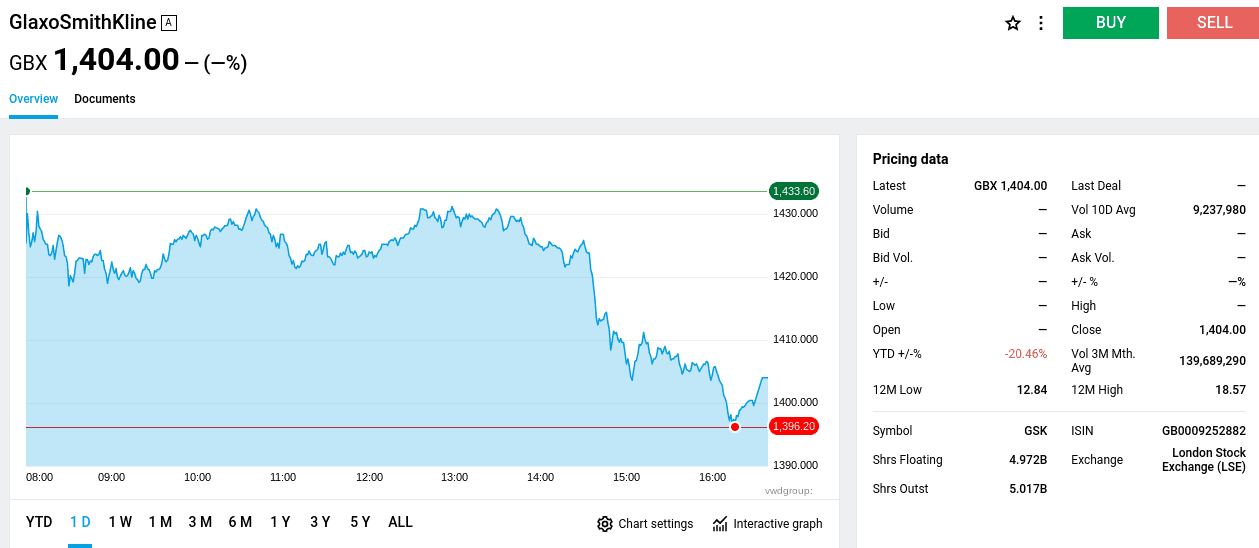Click the Symbol value GSK
The width and height of the screenshot is (1259, 548).
[1035, 431]
